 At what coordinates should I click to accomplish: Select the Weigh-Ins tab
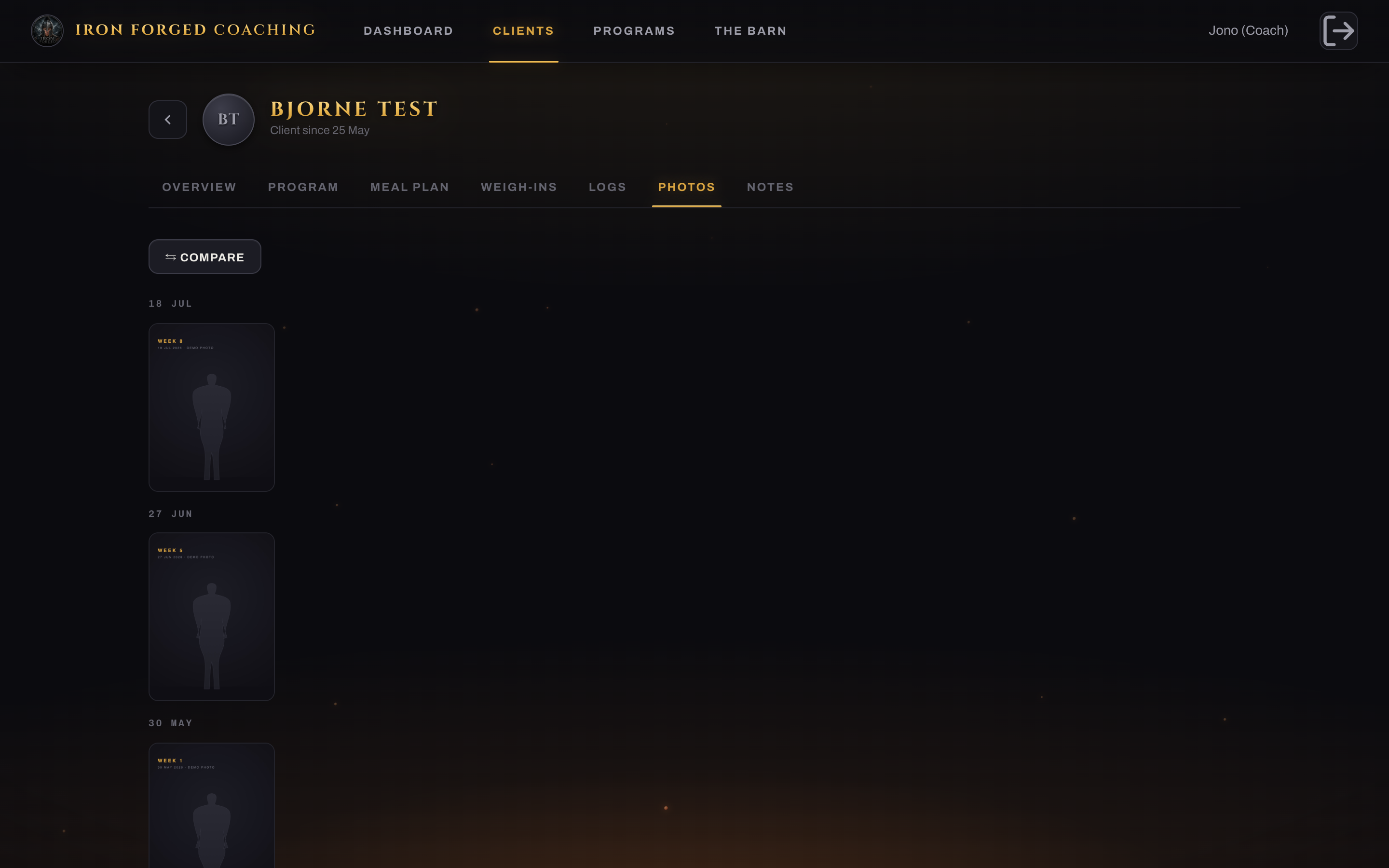coord(519,187)
